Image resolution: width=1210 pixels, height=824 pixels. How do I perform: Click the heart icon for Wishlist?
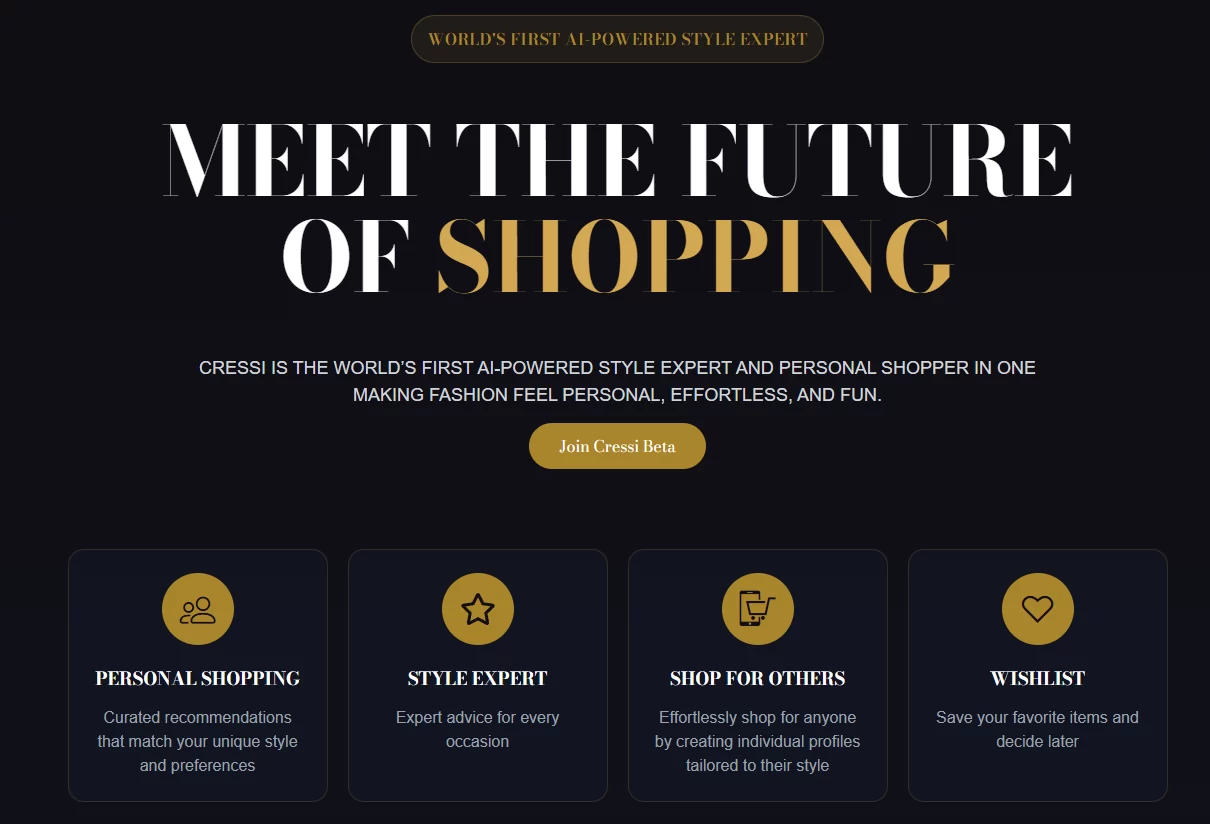tap(1038, 609)
